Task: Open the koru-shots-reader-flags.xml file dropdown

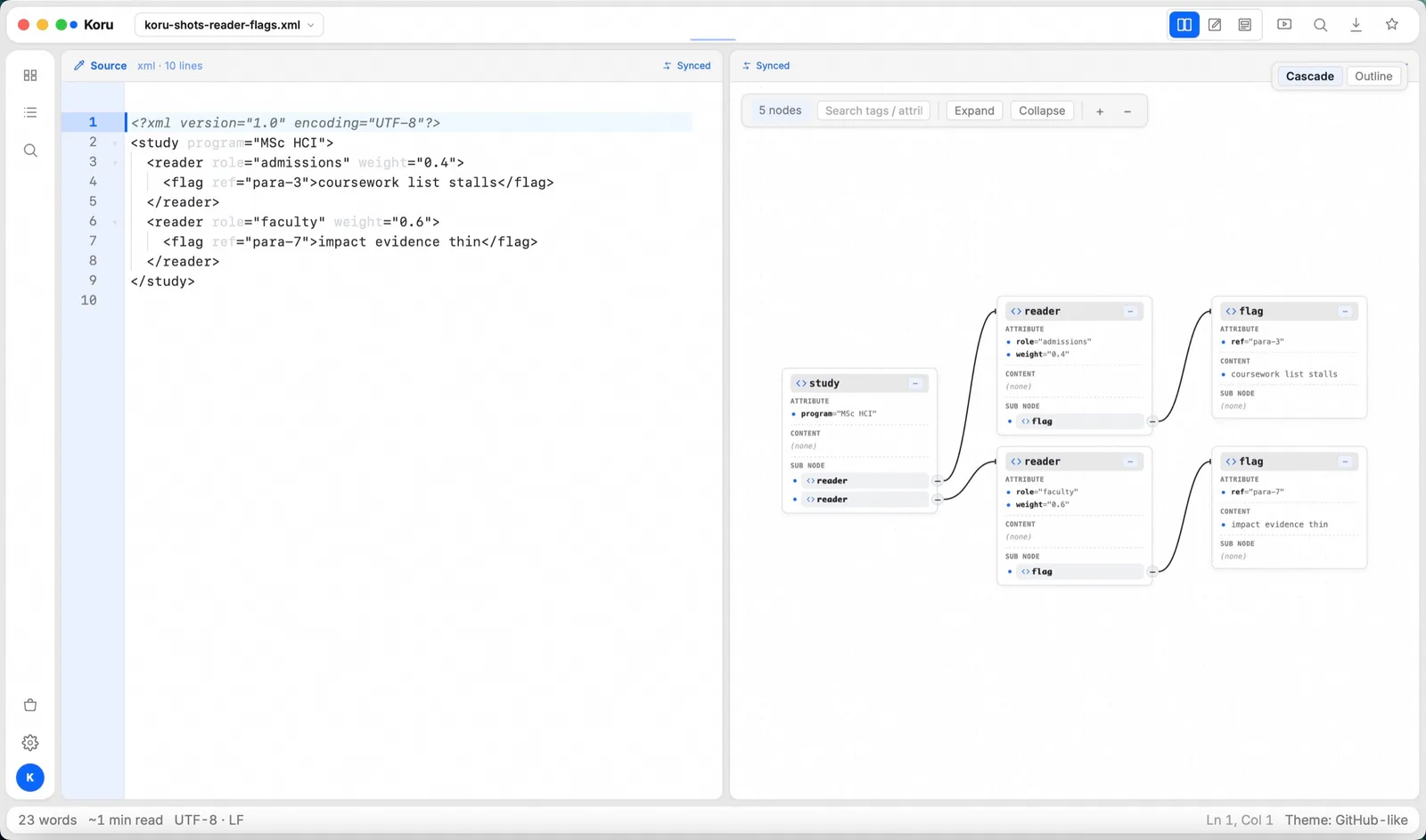Action: pyautogui.click(x=229, y=25)
